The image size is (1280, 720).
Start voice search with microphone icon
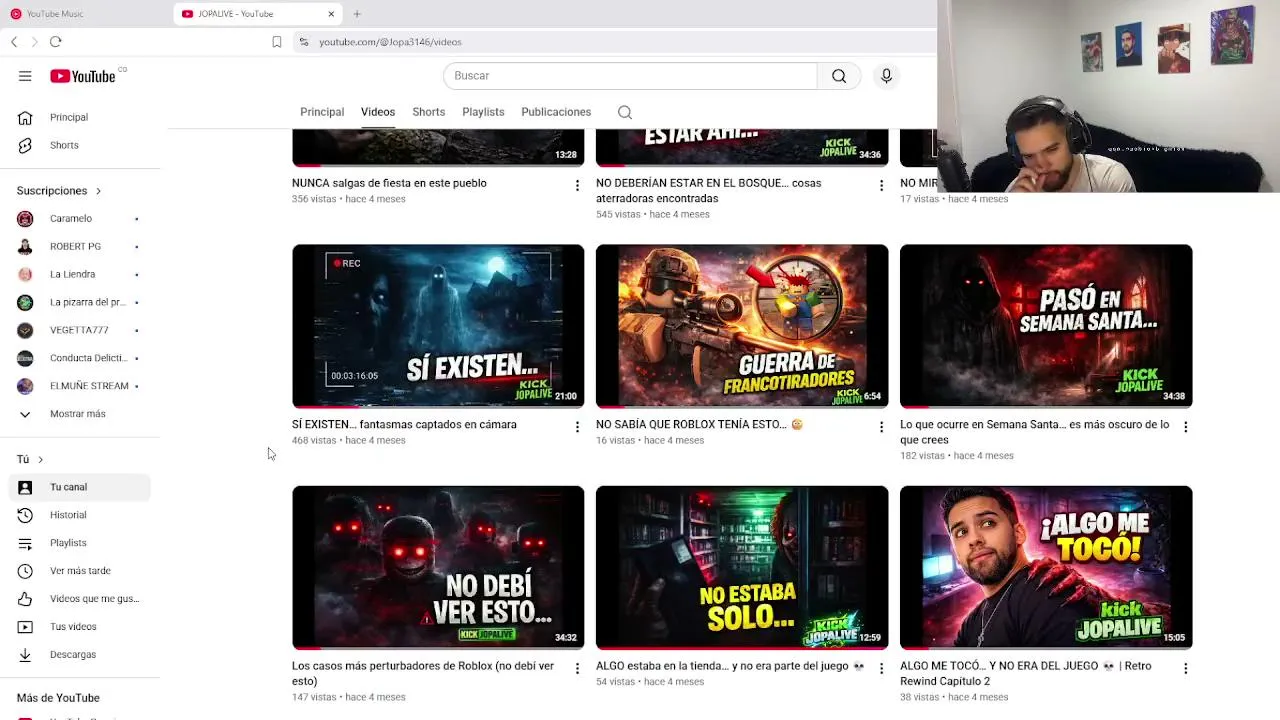coord(886,76)
